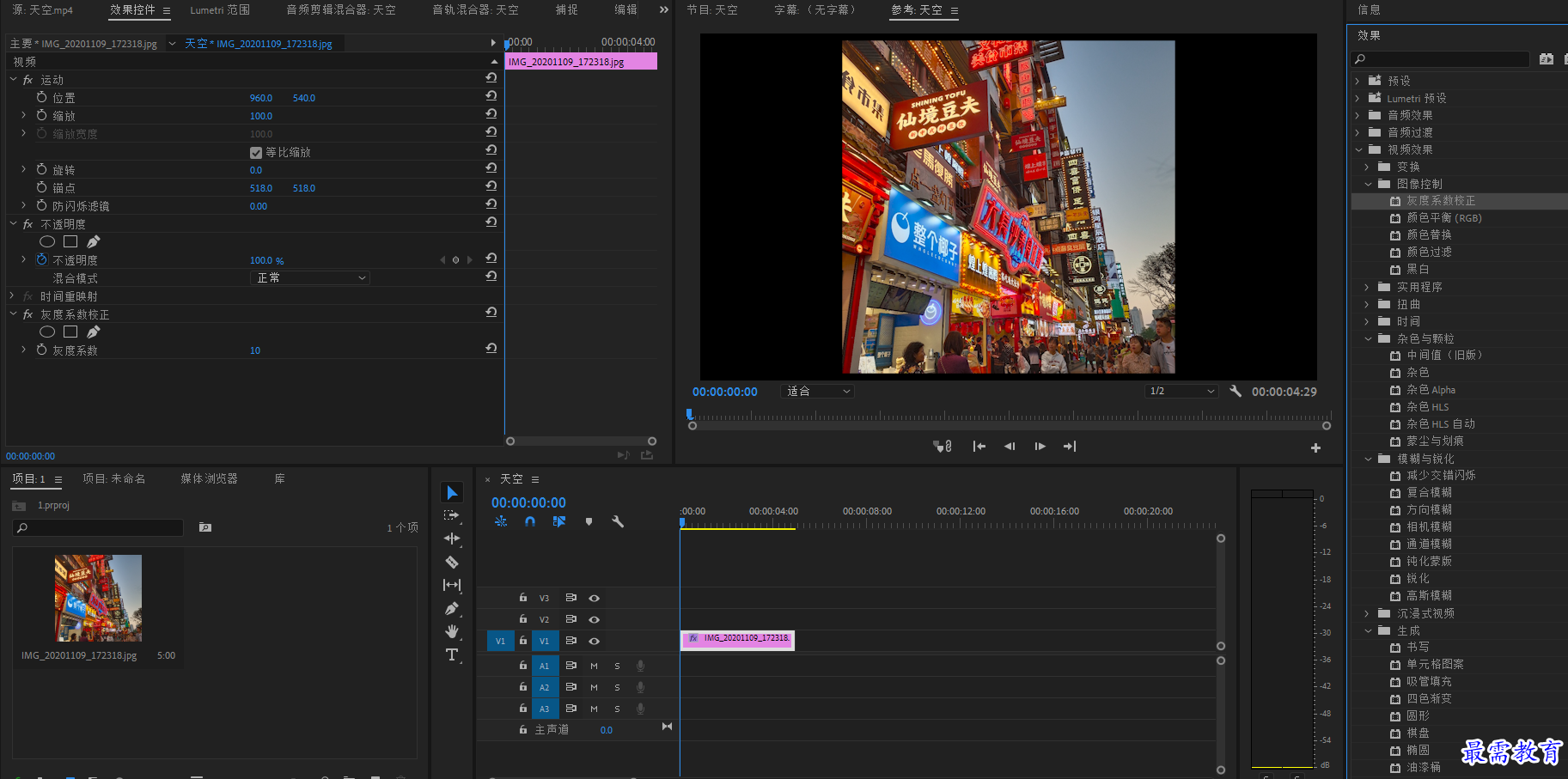The image size is (1568, 779).
Task: Open timeline display settings wrench
Action: [x=618, y=521]
